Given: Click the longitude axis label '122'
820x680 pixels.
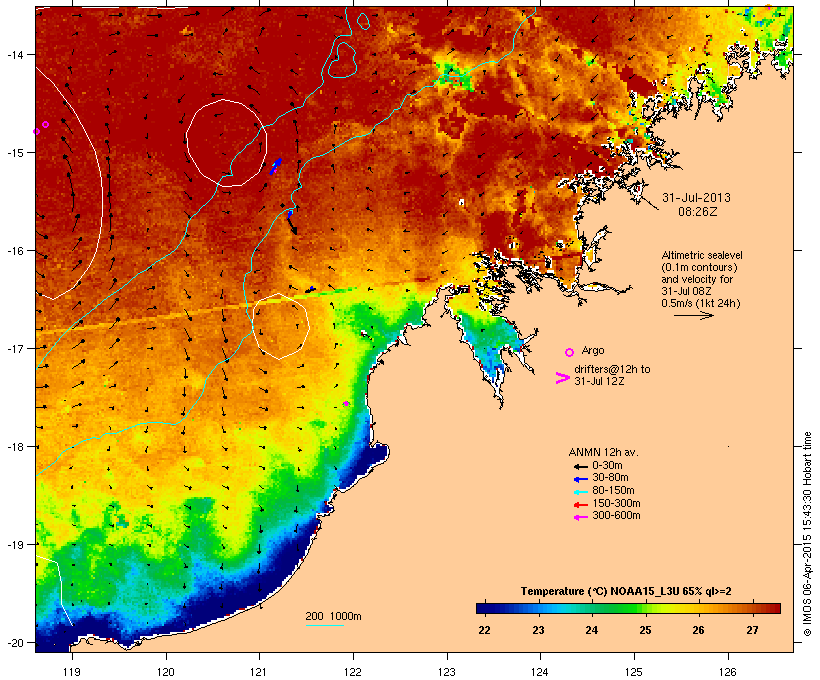Looking at the screenshot, I should 353,672.
